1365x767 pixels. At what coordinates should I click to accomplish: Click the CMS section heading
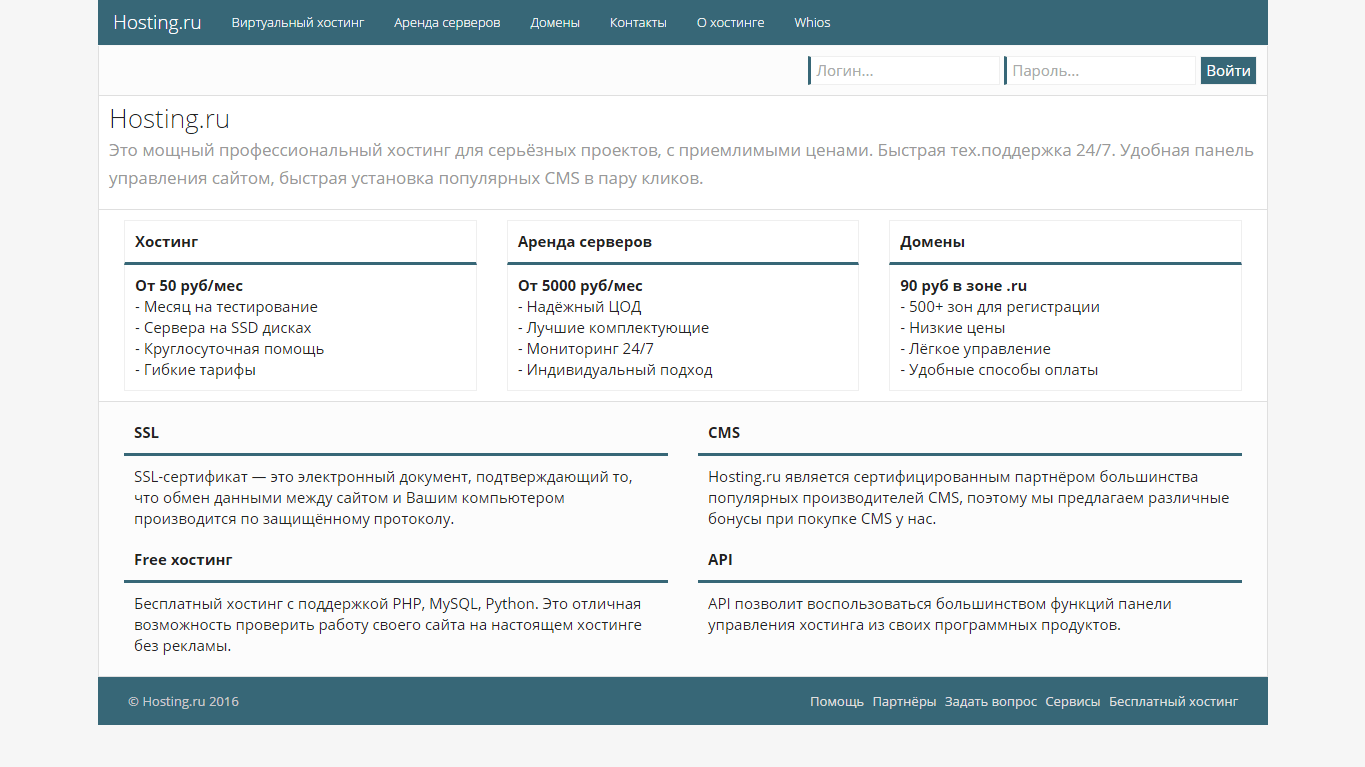click(x=724, y=433)
